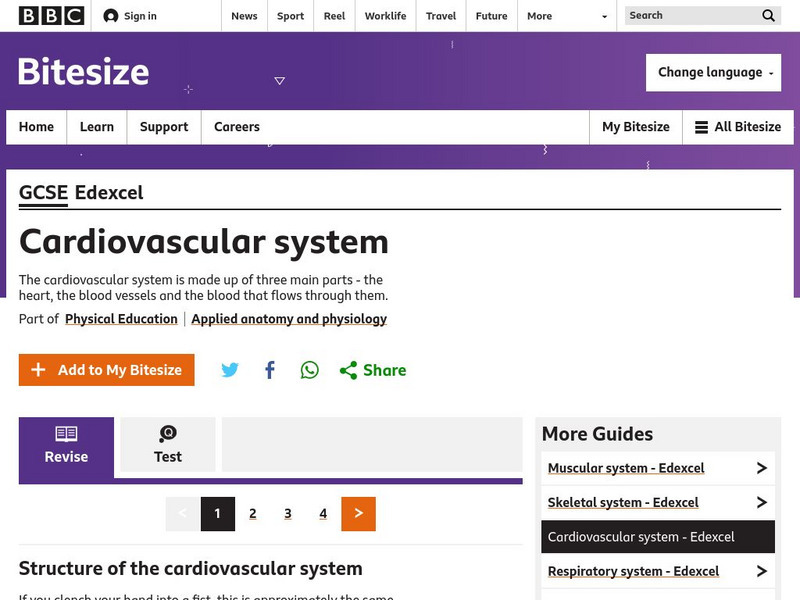Image resolution: width=800 pixels, height=600 pixels.
Task: Click the Revise book icon
Action: [x=66, y=434]
